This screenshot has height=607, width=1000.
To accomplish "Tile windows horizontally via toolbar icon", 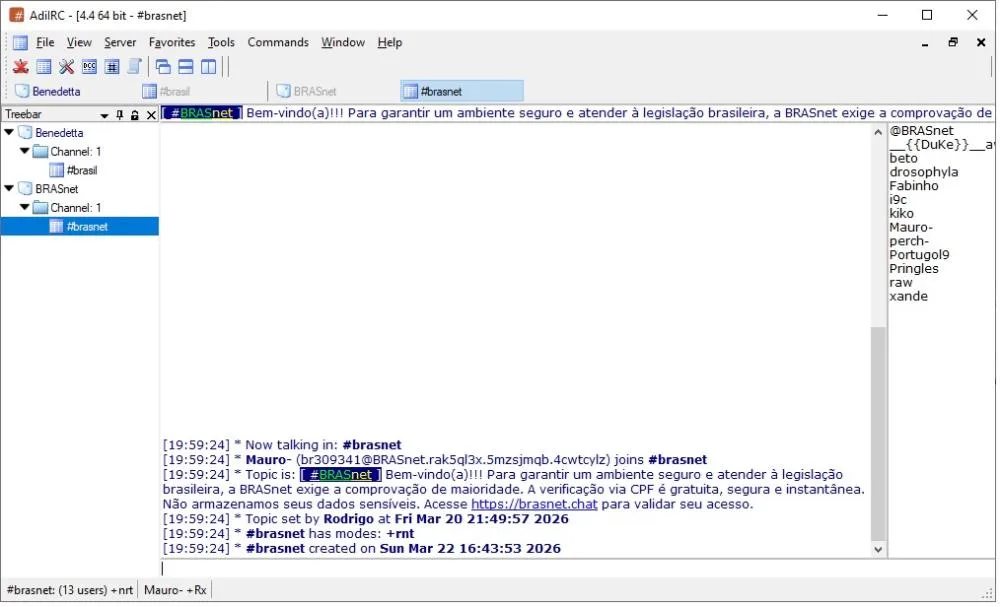I will tap(185, 67).
